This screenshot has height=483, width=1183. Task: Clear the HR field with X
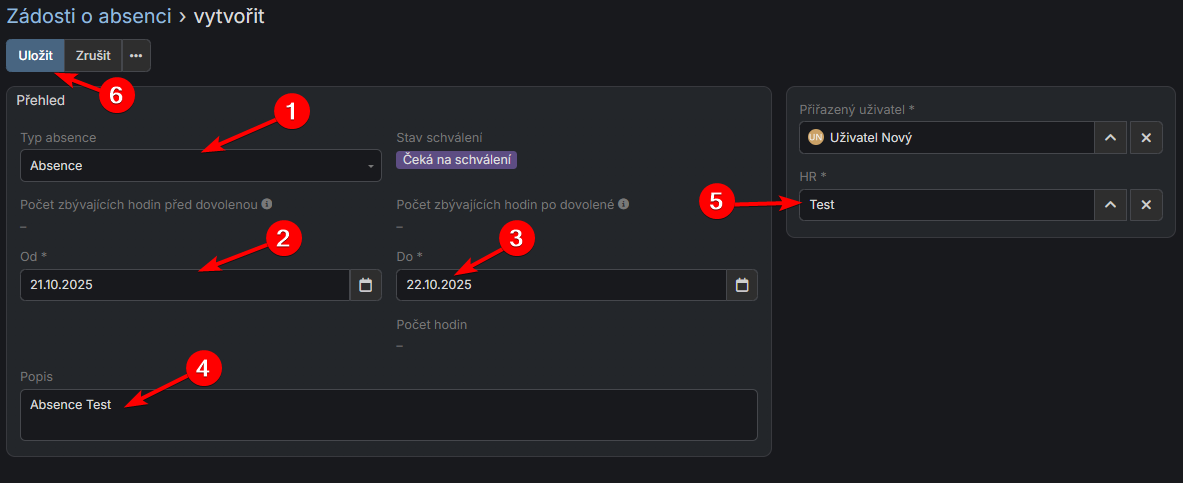pos(1146,205)
